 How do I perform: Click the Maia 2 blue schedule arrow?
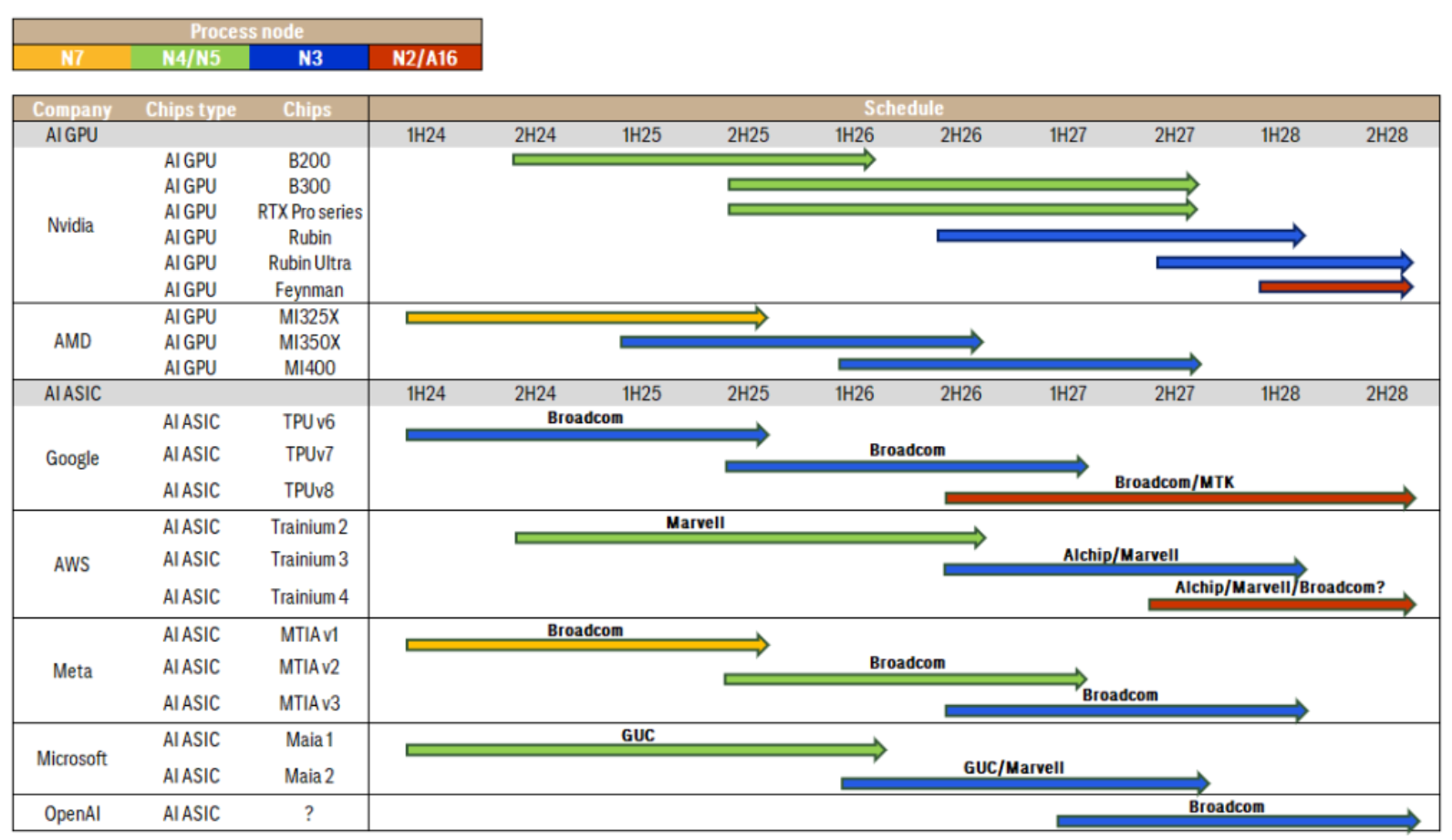(x=1025, y=783)
